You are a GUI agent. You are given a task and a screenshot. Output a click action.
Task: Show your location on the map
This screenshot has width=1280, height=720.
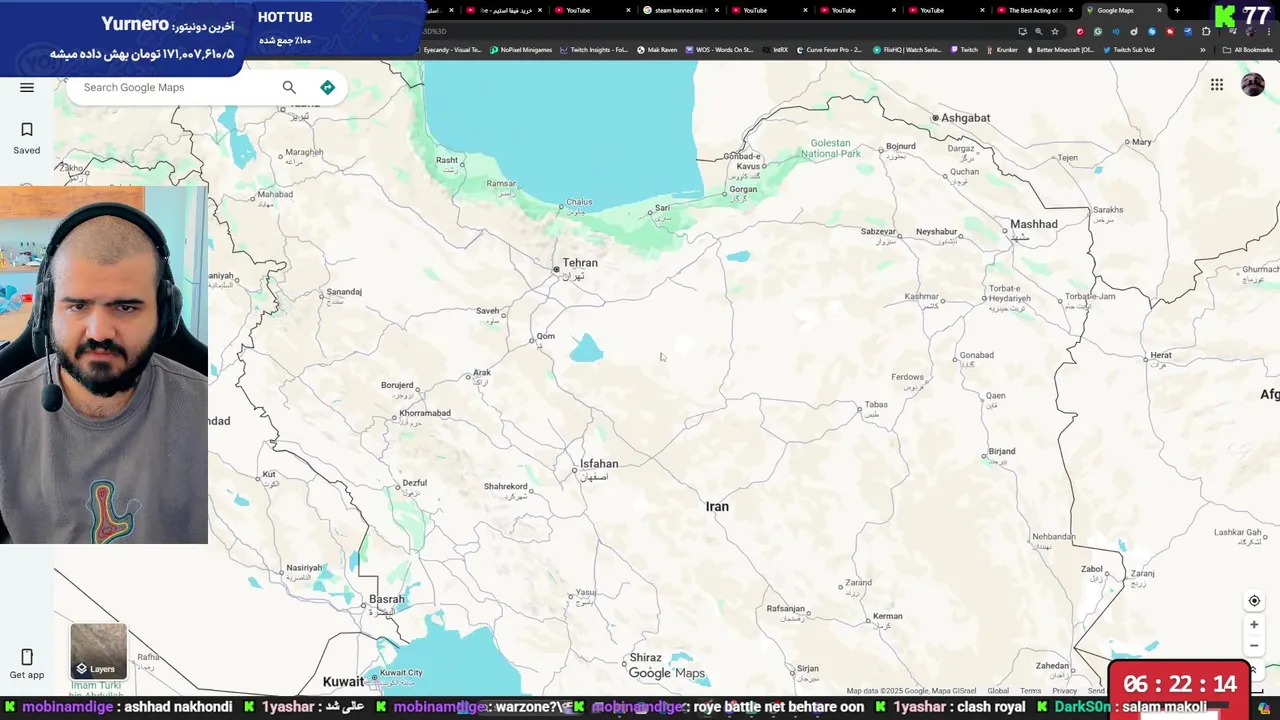pos(1254,601)
